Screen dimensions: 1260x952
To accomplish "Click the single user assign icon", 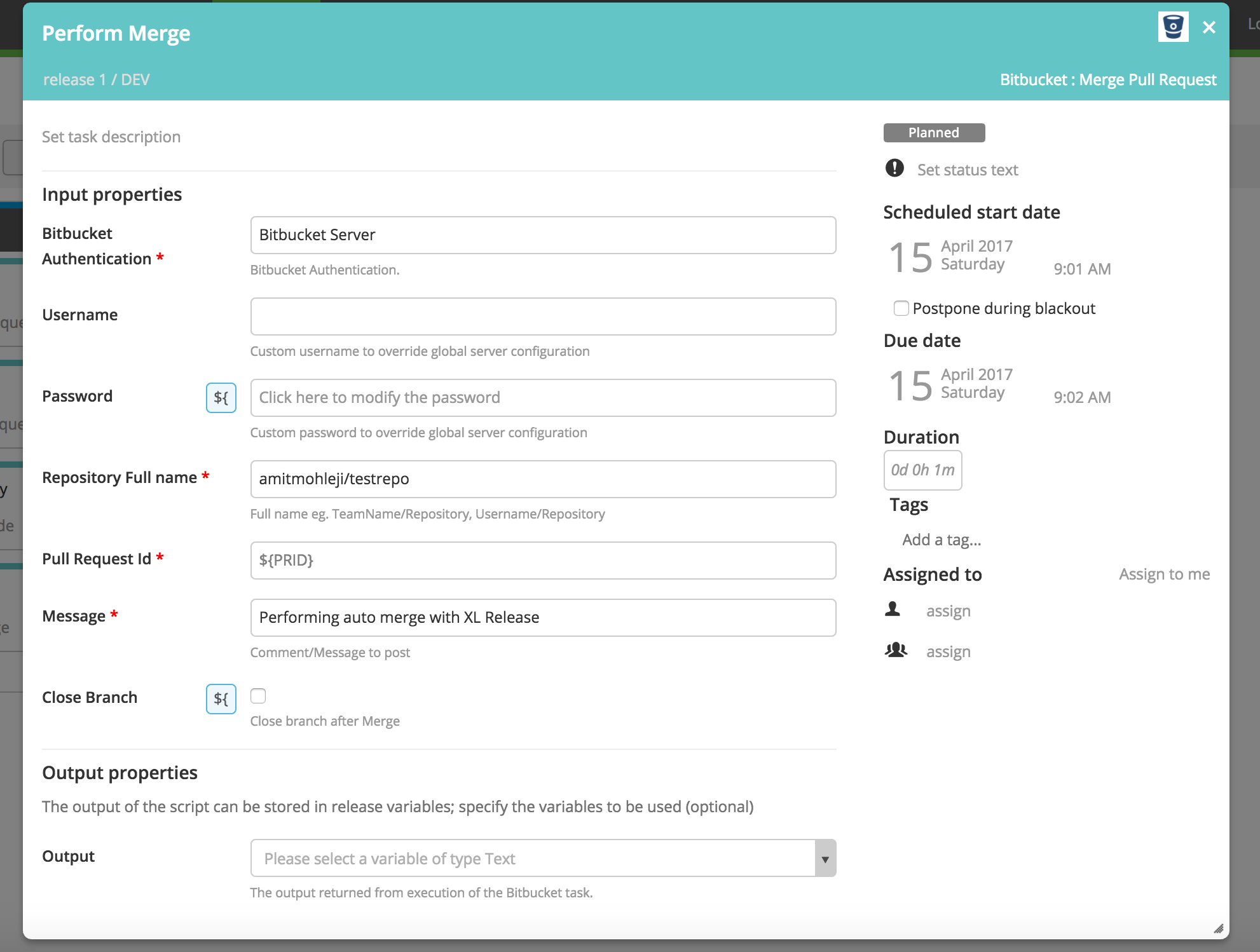I will [x=893, y=609].
